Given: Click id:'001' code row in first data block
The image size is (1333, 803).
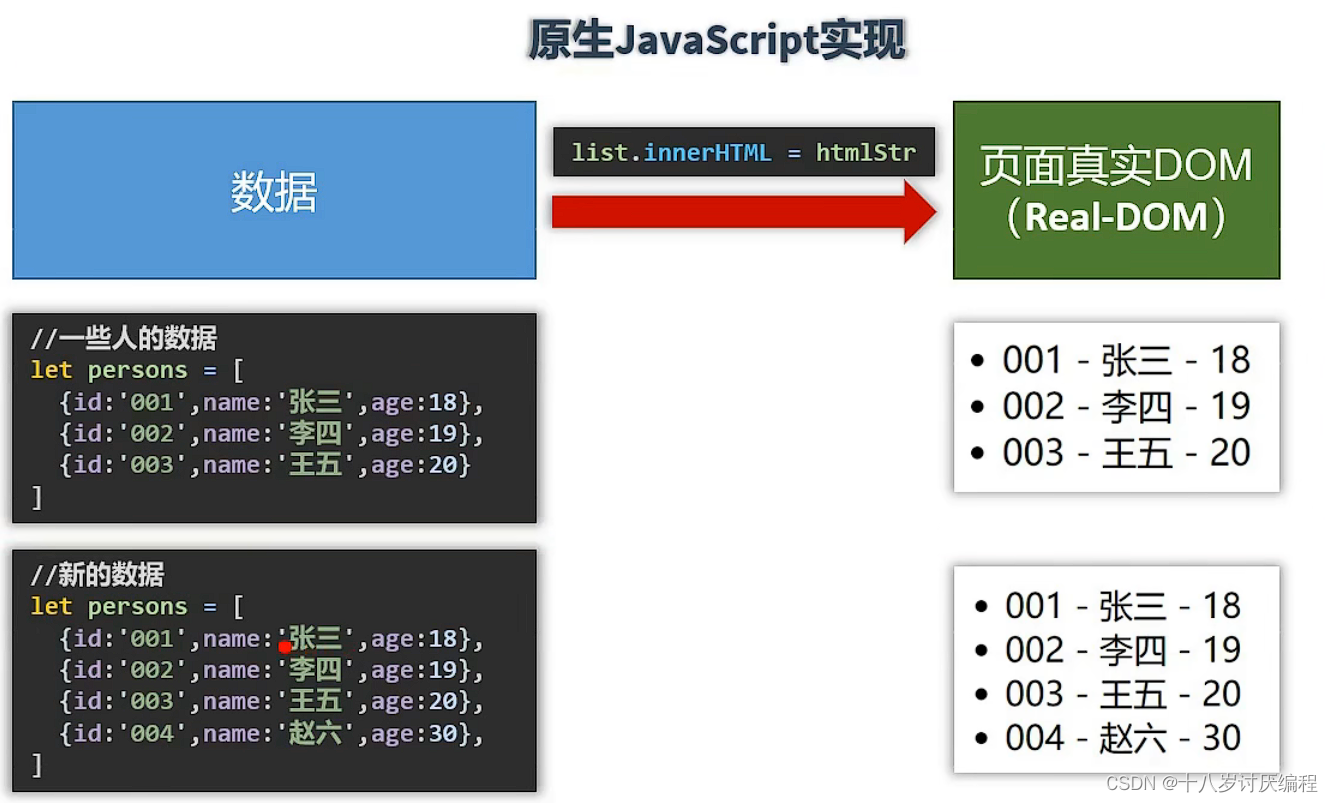Looking at the screenshot, I should tap(271, 402).
